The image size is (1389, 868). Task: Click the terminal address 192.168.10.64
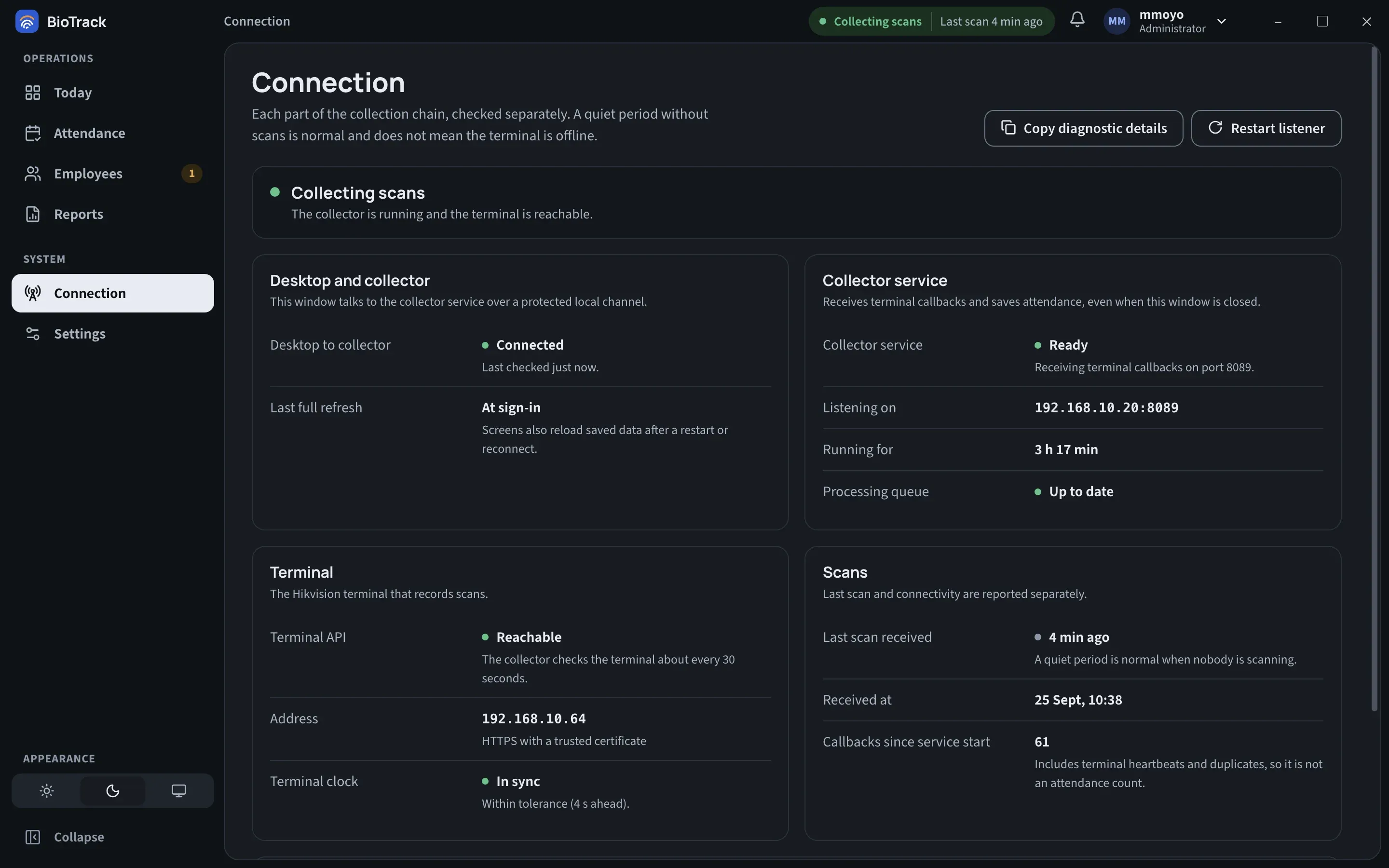point(533,719)
